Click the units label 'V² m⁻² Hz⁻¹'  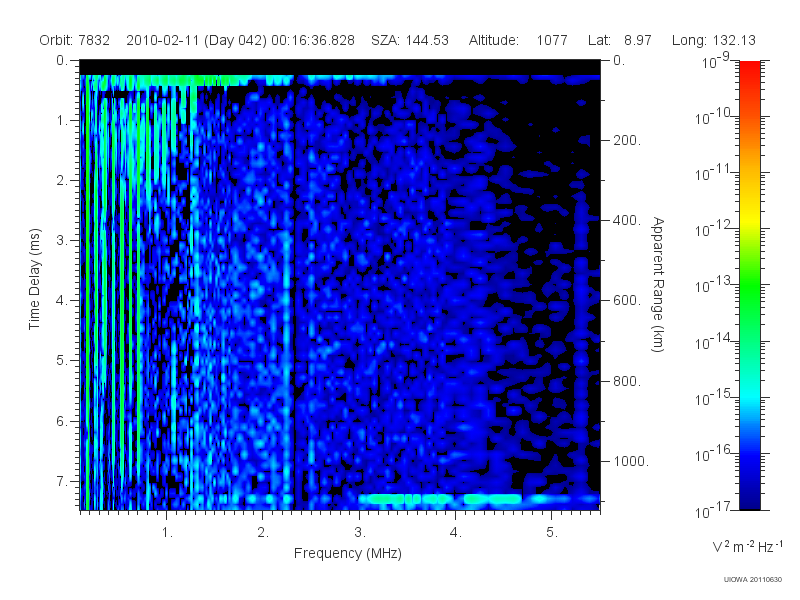[x=747, y=546]
